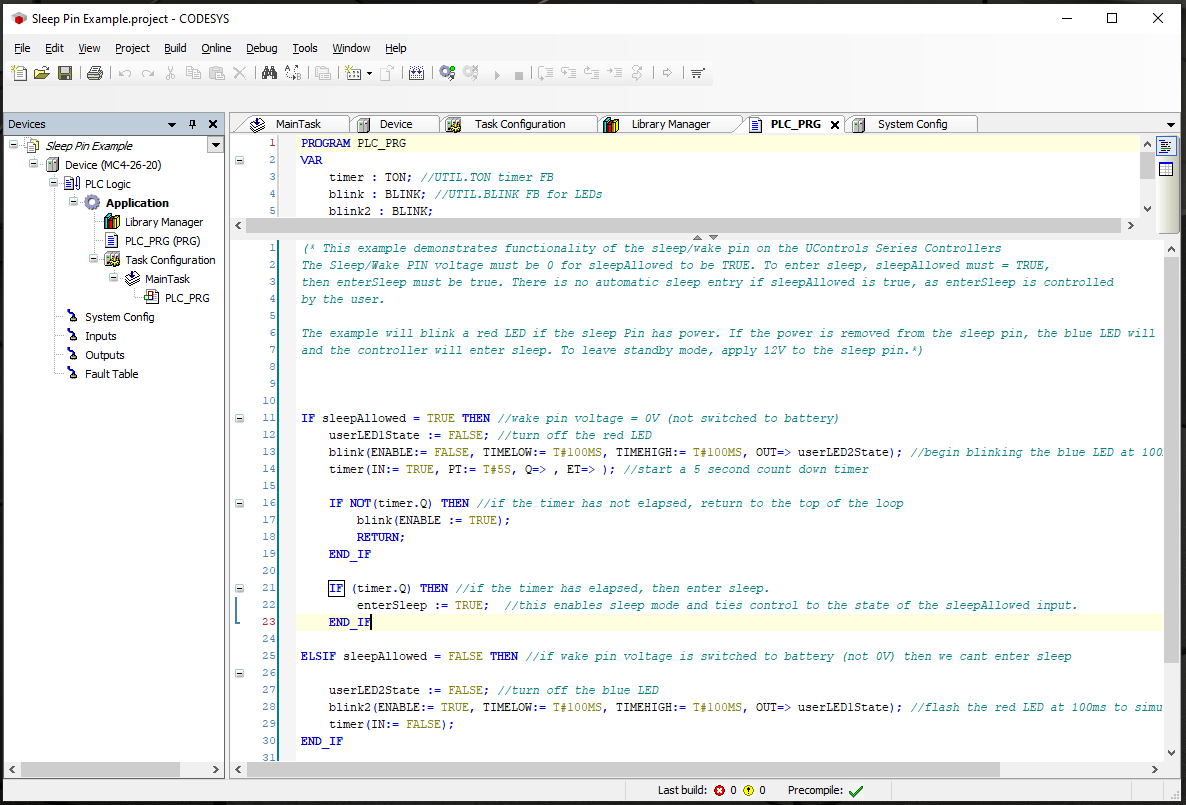Image resolution: width=1186 pixels, height=805 pixels.
Task: Click the Save project toolbar icon
Action: (65, 73)
